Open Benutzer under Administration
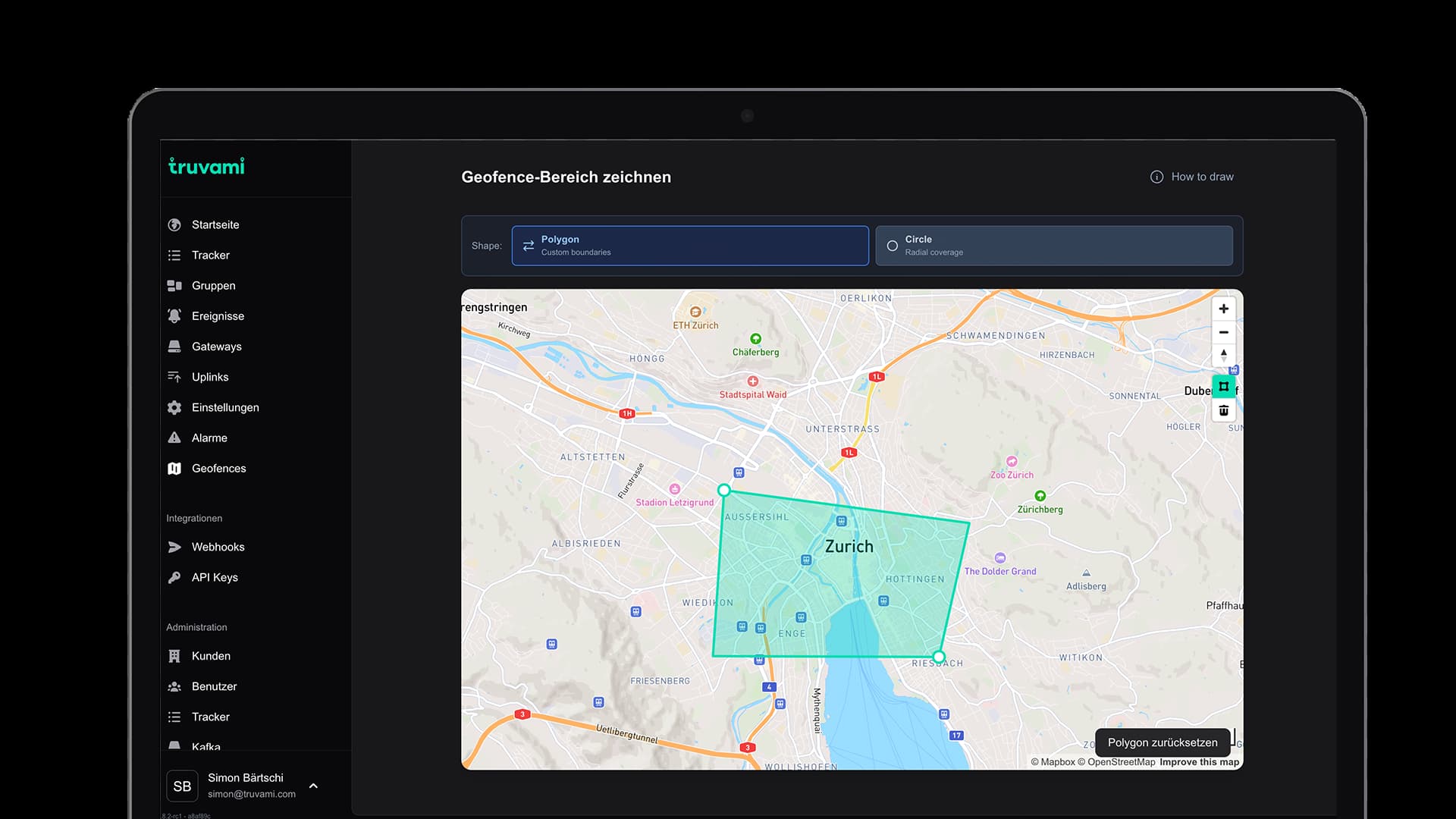The height and width of the screenshot is (819, 1456). [214, 686]
